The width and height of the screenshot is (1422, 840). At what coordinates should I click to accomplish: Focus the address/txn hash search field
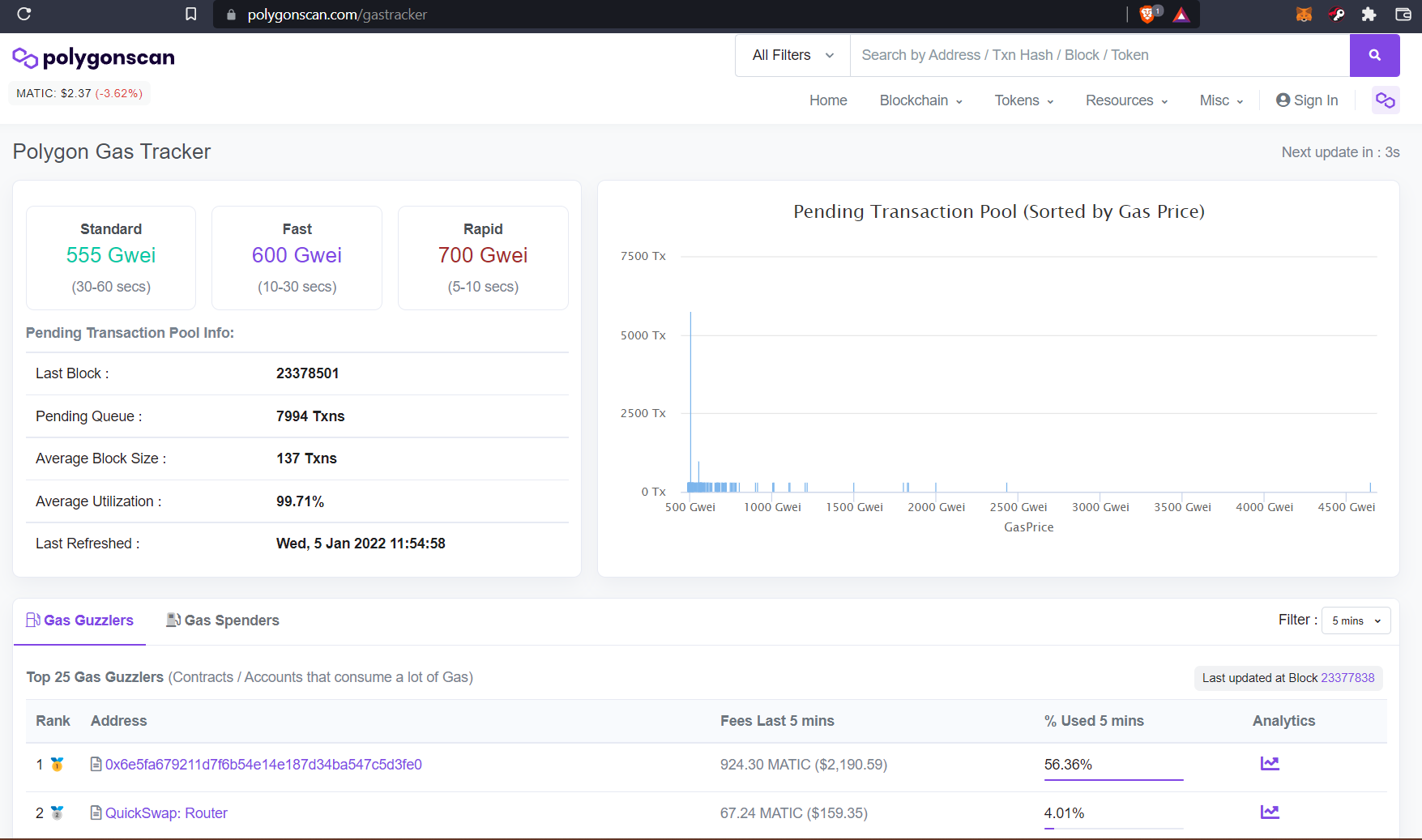click(1100, 55)
